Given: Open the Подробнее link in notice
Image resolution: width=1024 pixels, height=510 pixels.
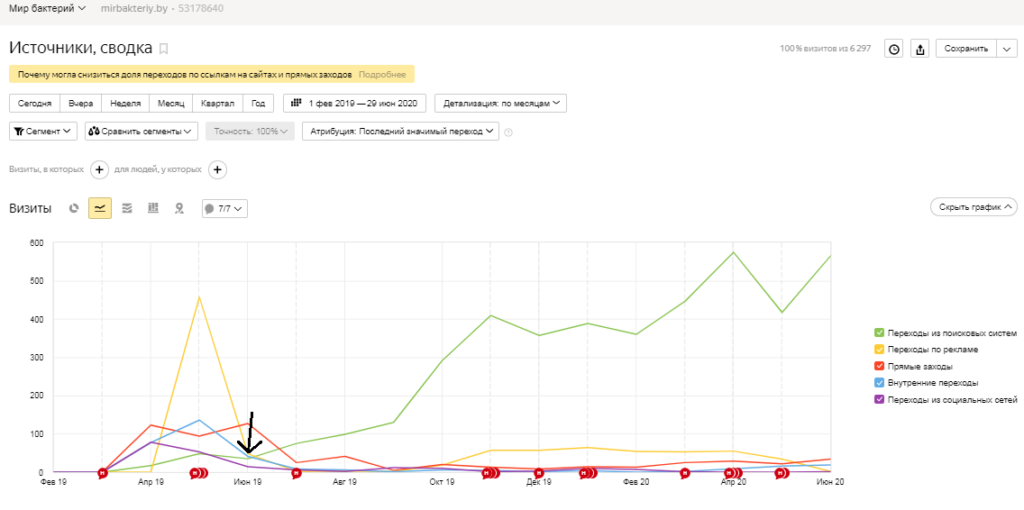Looking at the screenshot, I should [382, 75].
